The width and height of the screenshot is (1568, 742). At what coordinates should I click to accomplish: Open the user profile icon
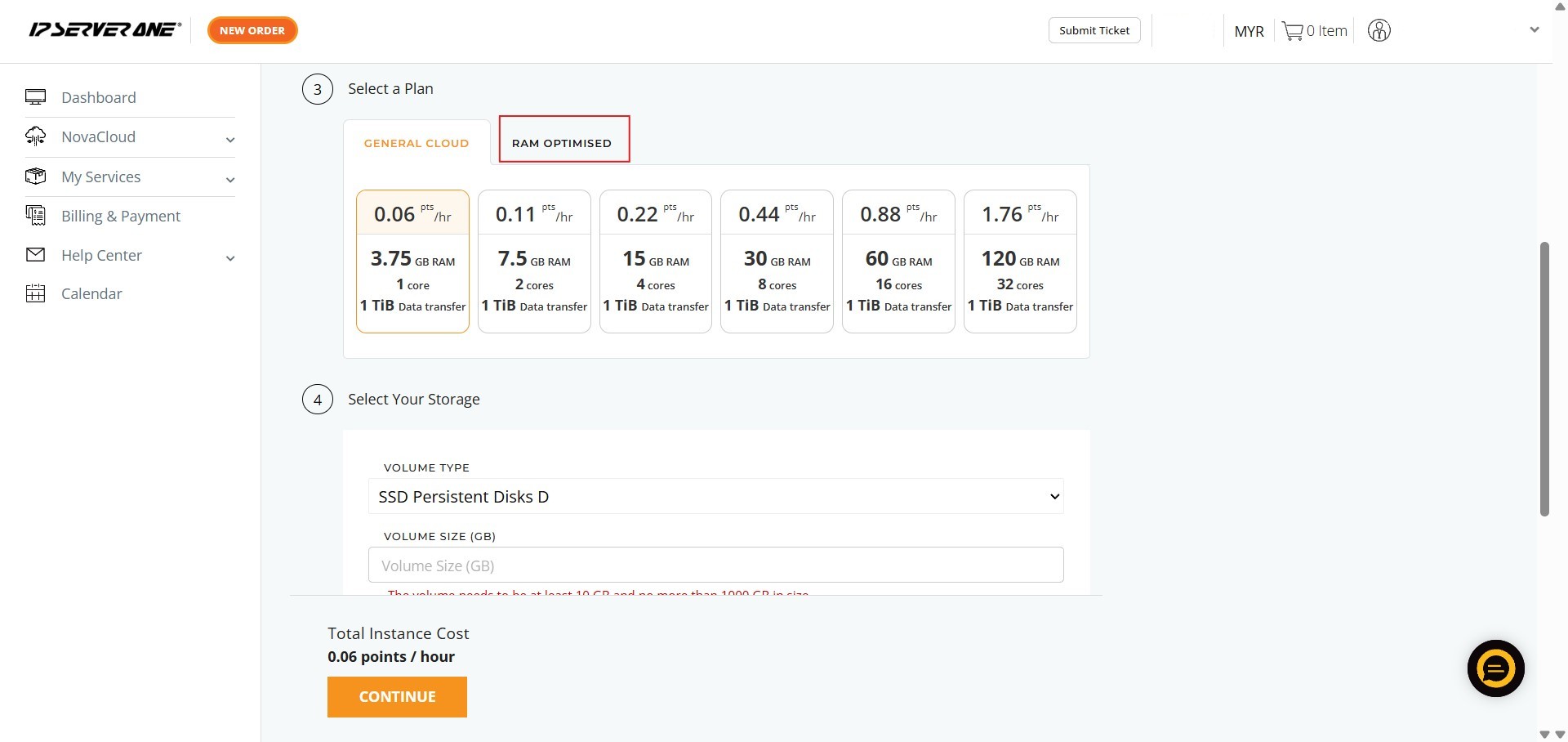(x=1379, y=31)
